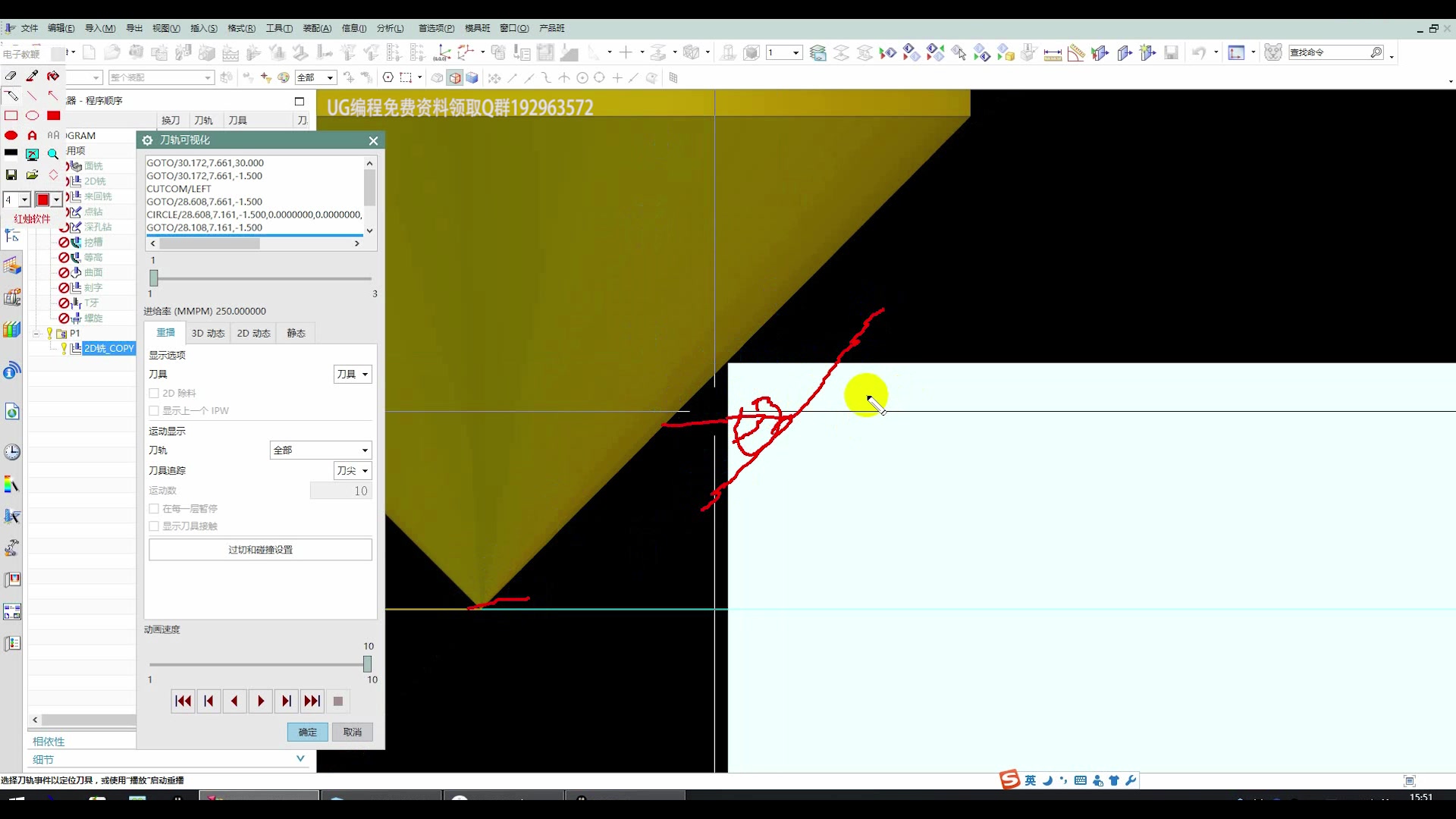Screen dimensions: 1456x819
Task: Click the rewind to start playback button
Action: (x=183, y=701)
